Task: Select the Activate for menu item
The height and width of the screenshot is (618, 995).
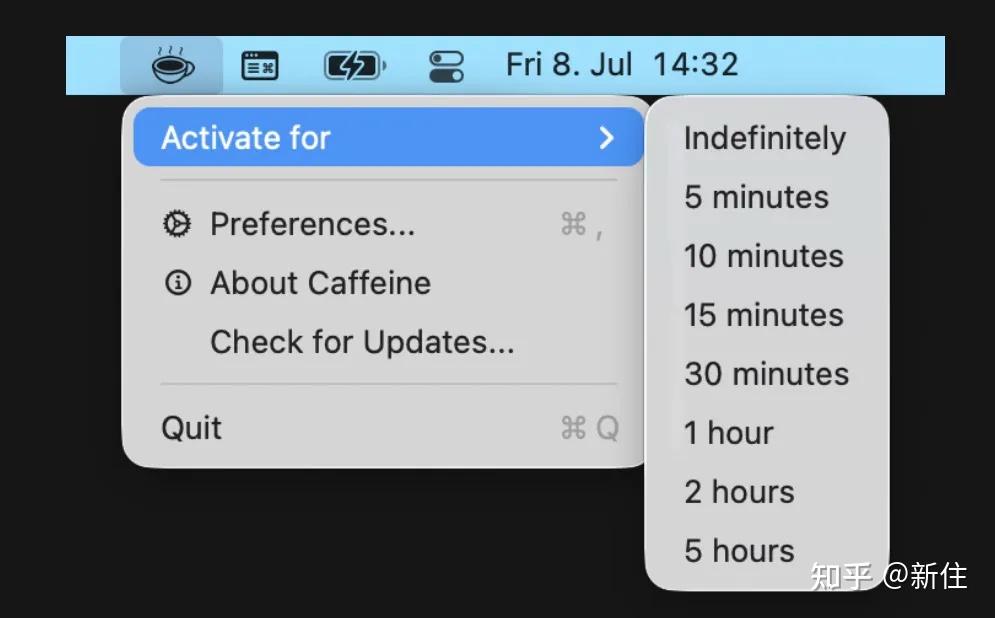Action: pos(388,137)
